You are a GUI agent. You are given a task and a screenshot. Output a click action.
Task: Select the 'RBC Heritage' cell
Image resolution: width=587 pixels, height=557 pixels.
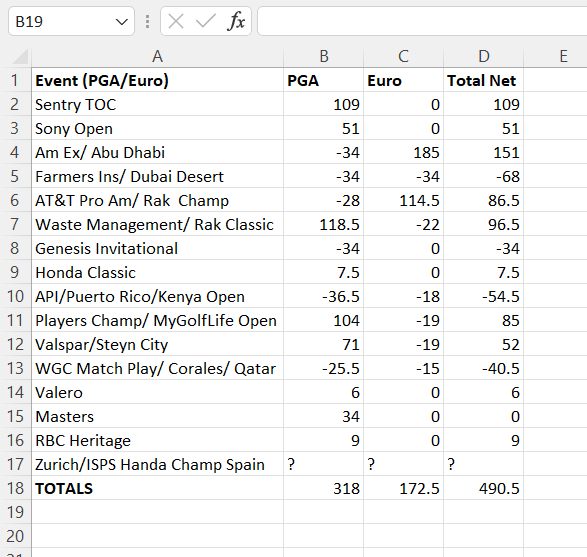coord(158,440)
